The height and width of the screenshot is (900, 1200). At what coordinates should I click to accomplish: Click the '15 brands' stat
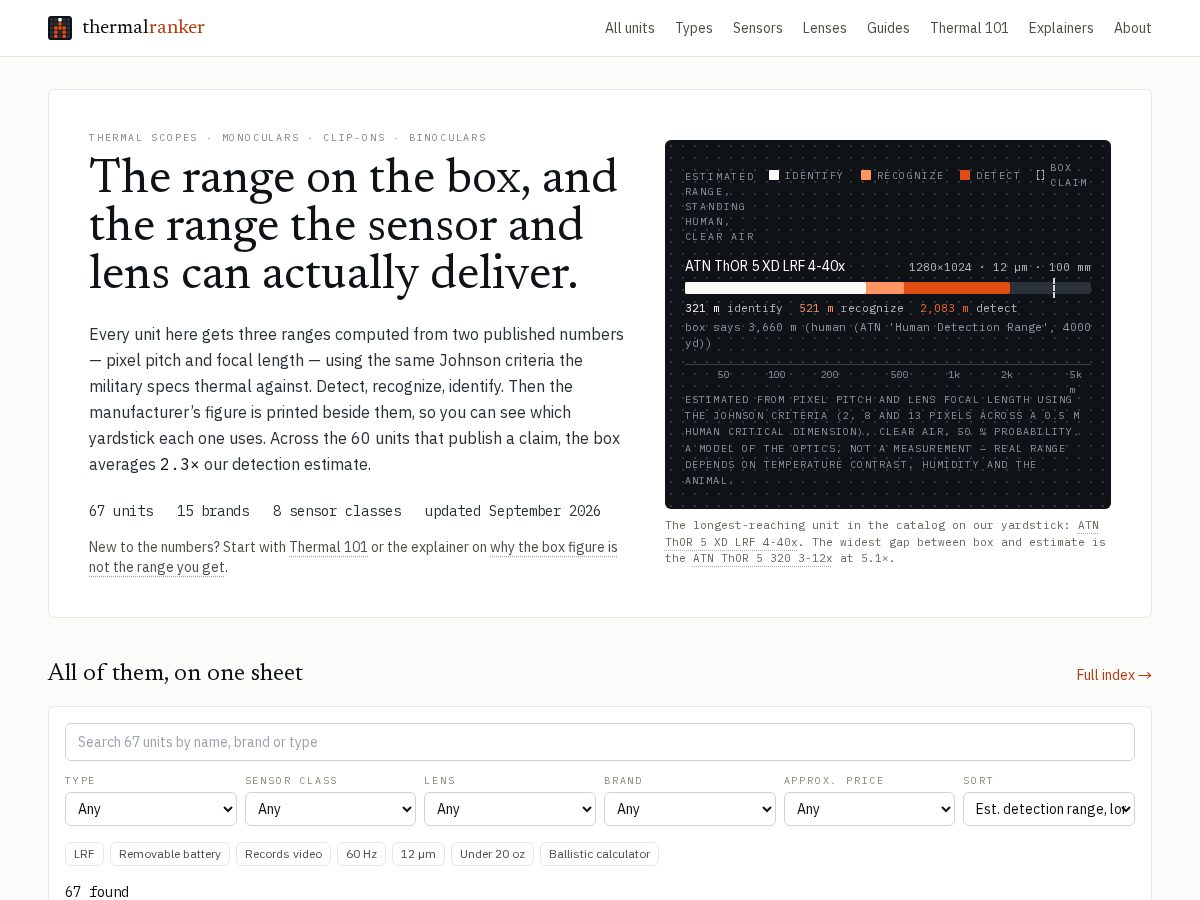click(x=213, y=511)
